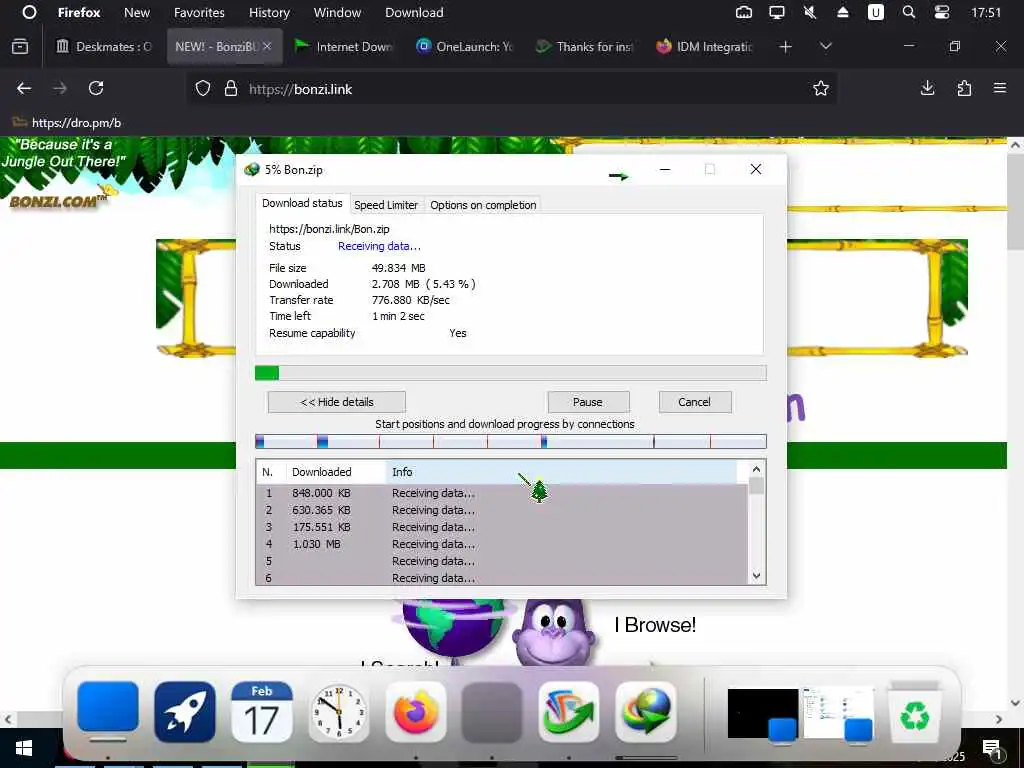Image resolution: width=1024 pixels, height=768 pixels.
Task: Open the blue desktop icon in dock
Action: pyautogui.click(x=108, y=709)
